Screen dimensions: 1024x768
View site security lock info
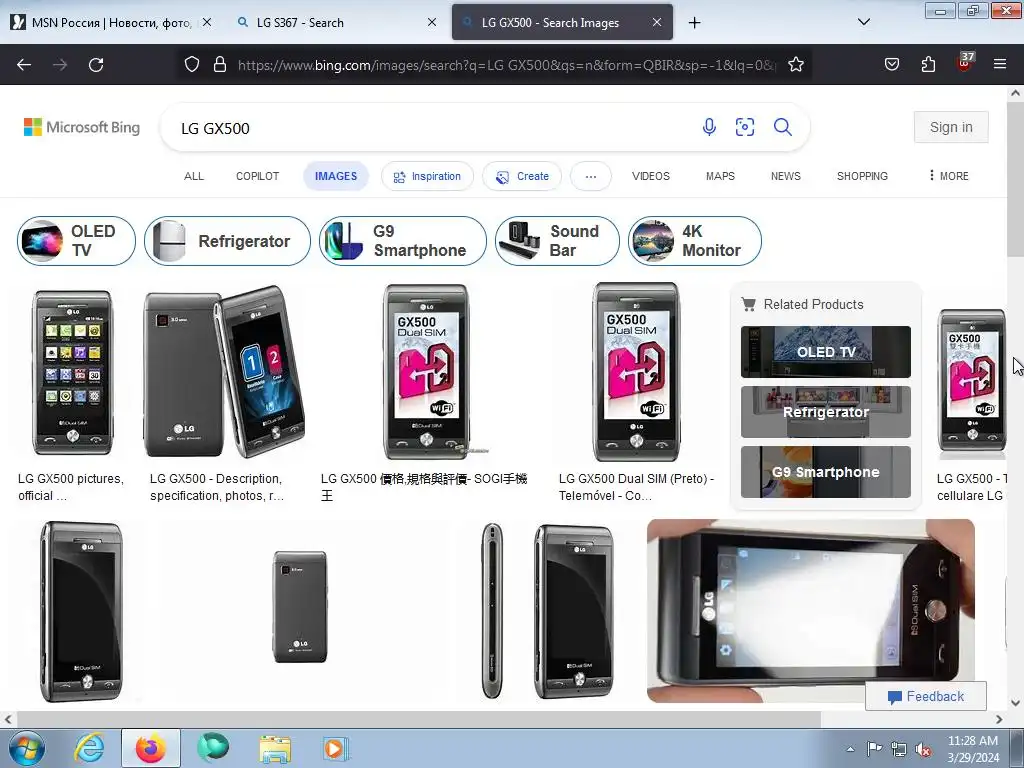tap(220, 64)
